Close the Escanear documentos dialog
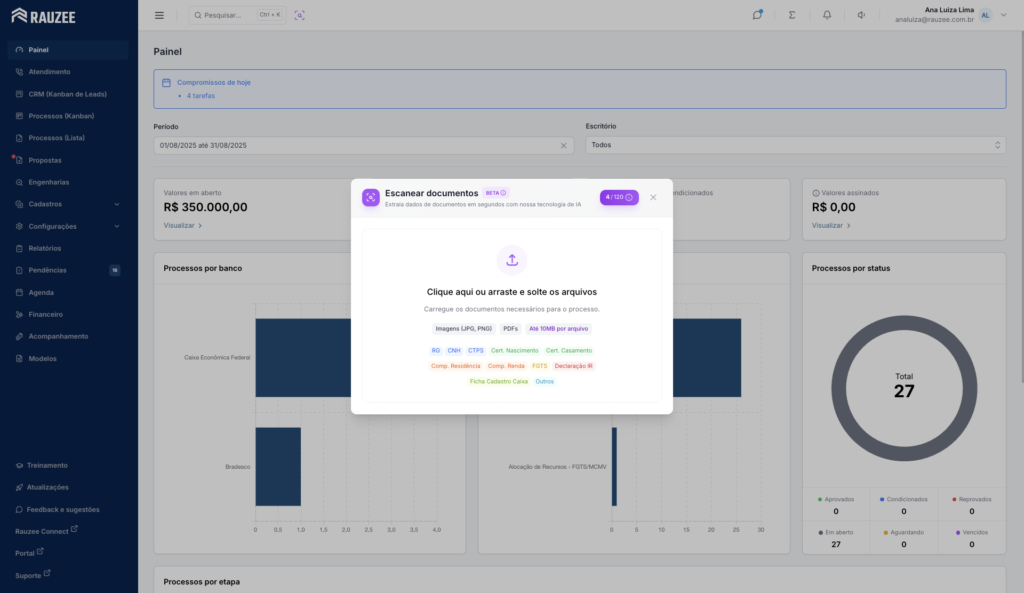This screenshot has width=1024, height=593. pos(653,197)
